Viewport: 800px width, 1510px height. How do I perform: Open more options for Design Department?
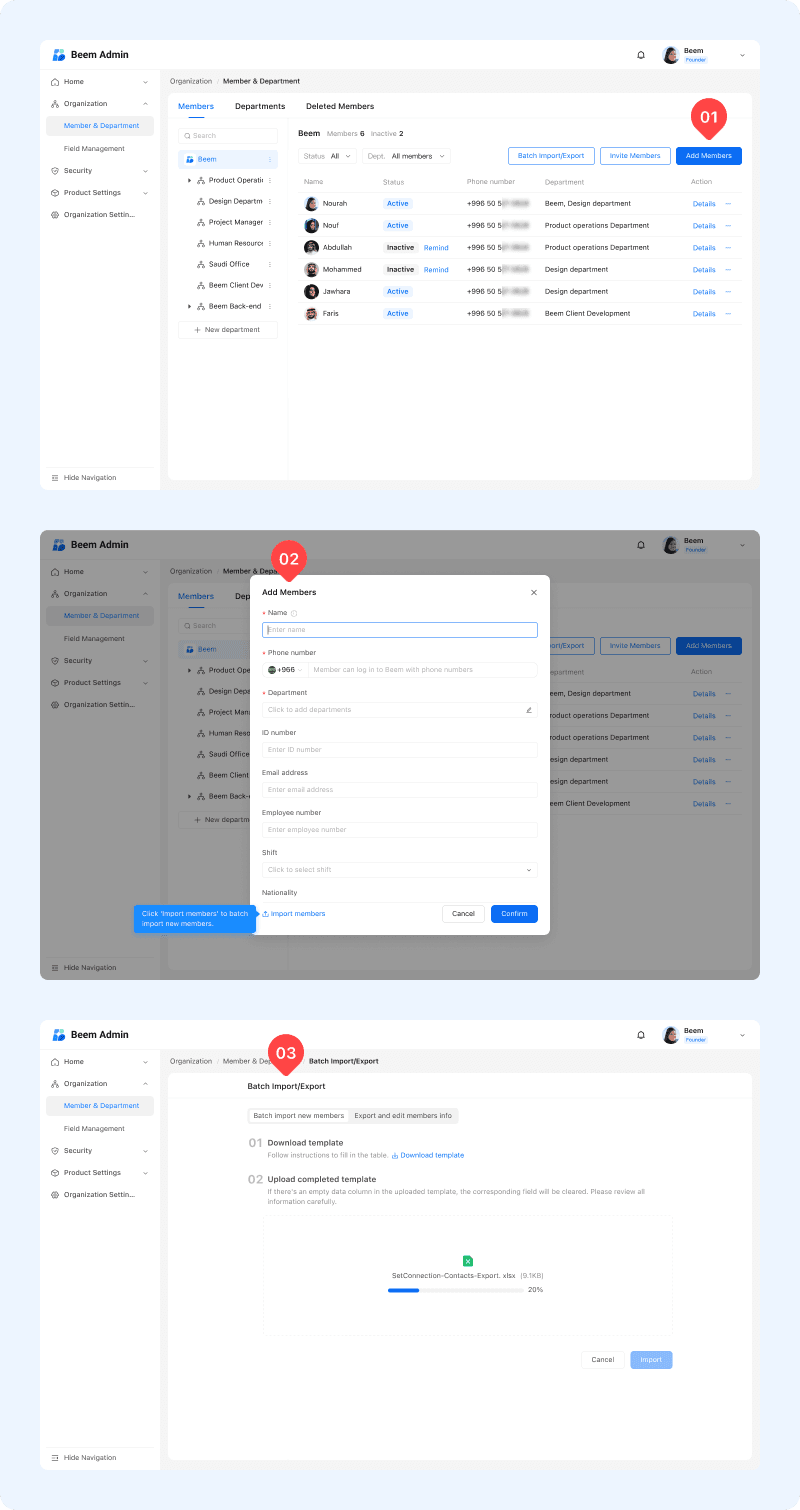tap(269, 201)
